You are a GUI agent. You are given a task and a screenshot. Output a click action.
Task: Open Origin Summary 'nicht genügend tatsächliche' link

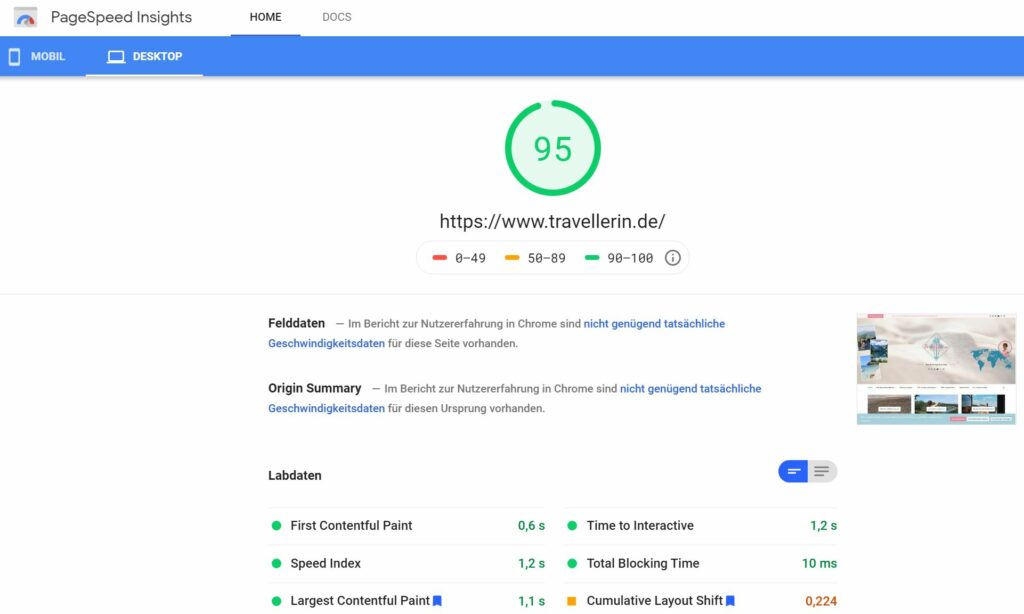[690, 389]
